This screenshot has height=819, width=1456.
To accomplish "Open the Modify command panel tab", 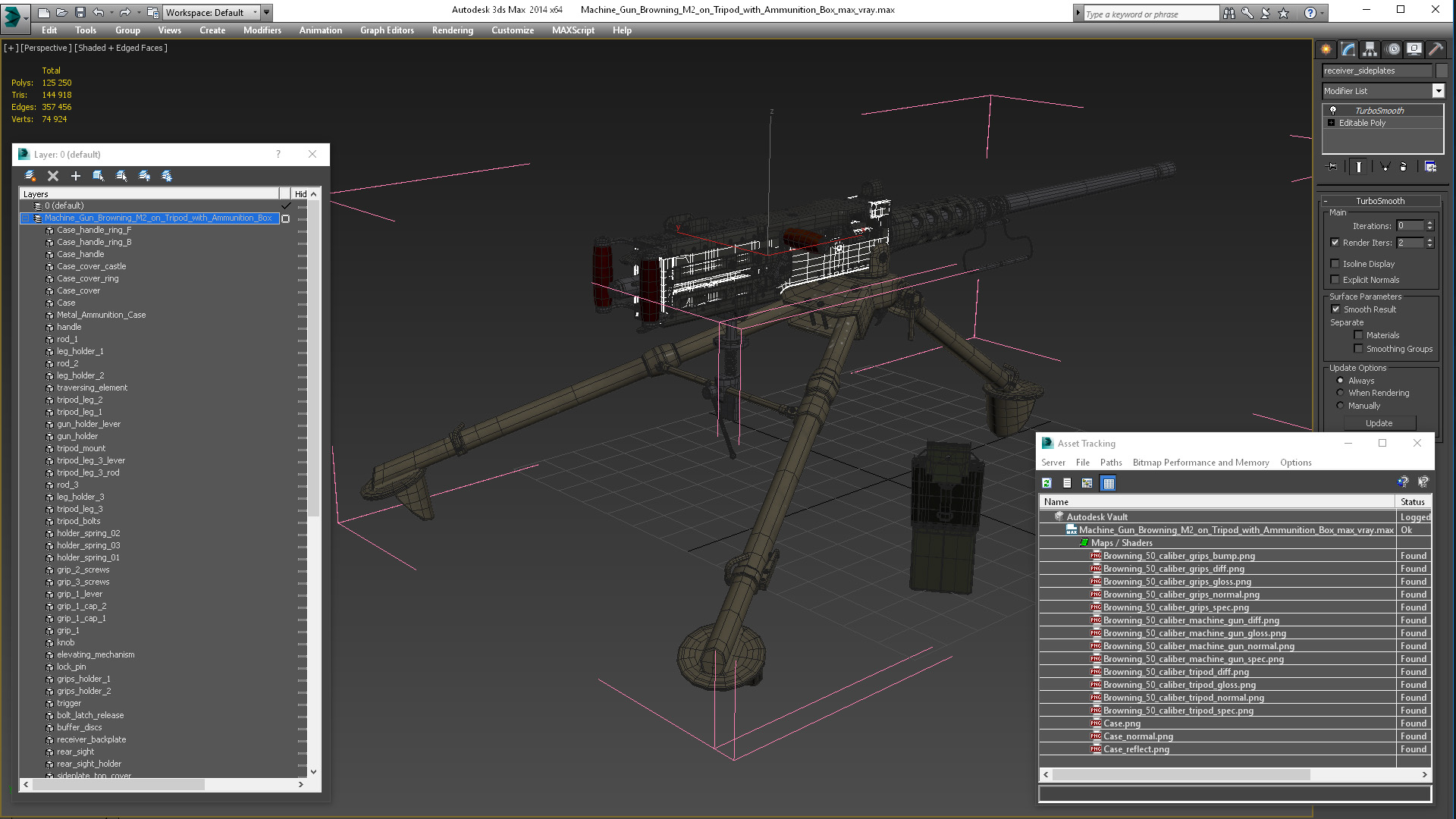I will 1348,49.
